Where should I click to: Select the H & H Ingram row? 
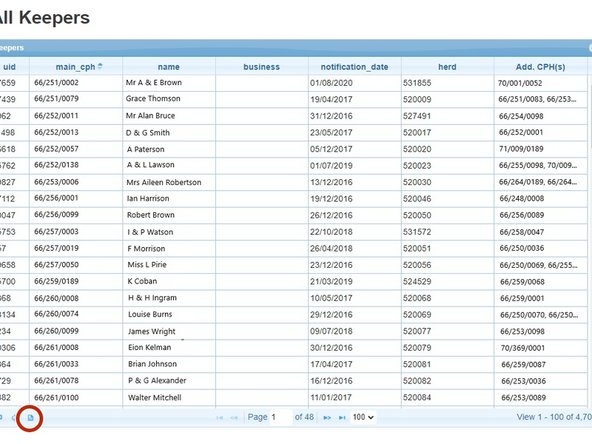tap(293, 298)
